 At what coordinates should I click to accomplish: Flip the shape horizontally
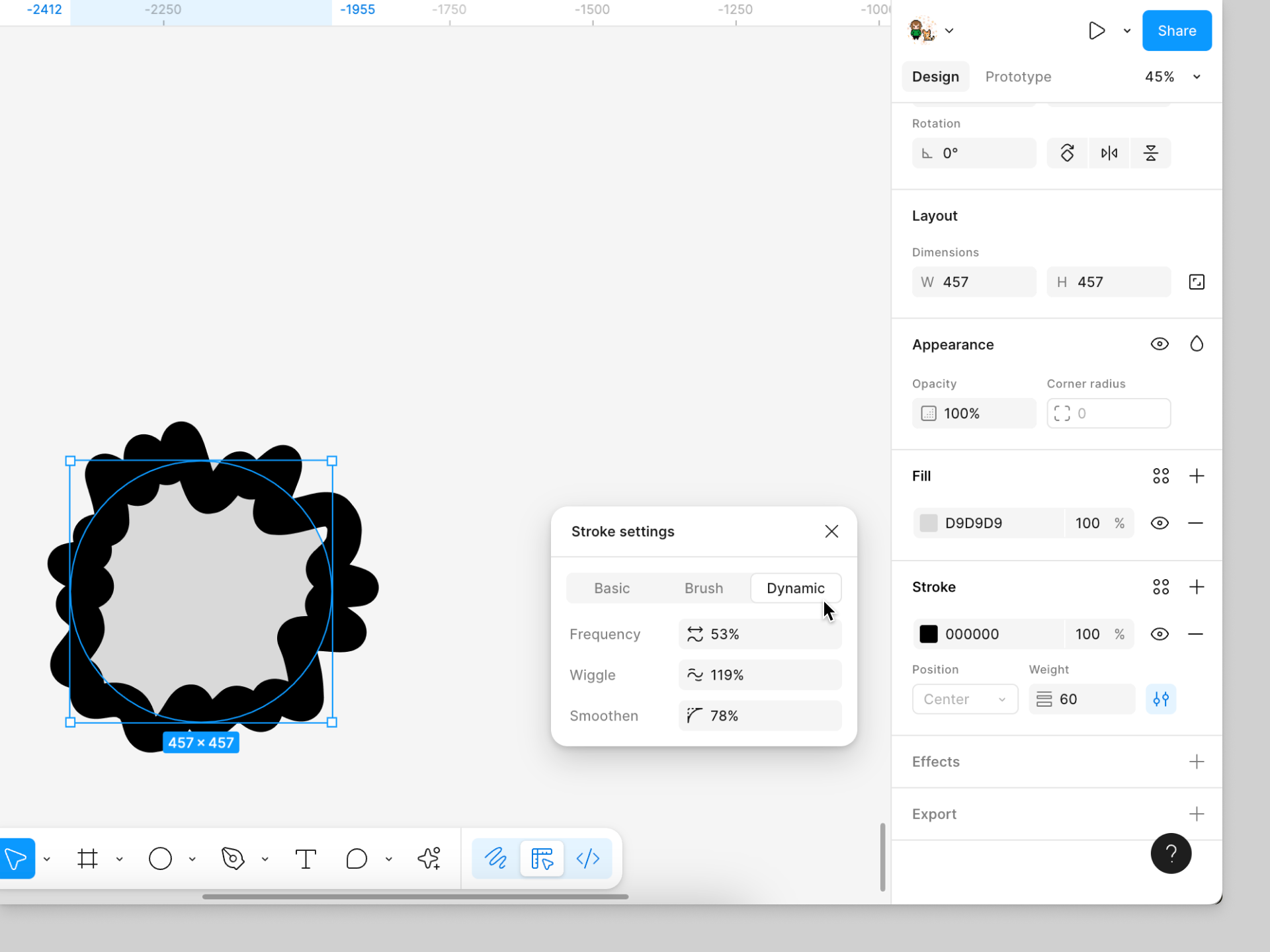[x=1109, y=153]
